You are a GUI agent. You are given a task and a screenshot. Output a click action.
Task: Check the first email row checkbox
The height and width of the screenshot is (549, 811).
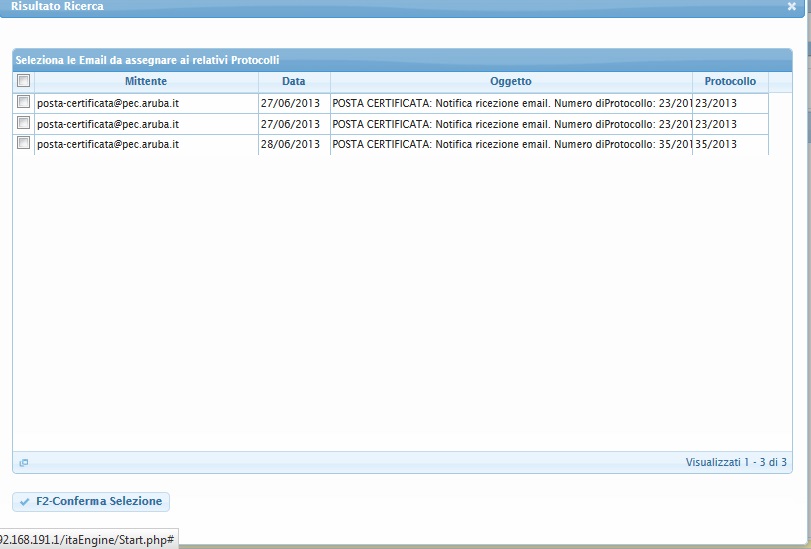(23, 103)
